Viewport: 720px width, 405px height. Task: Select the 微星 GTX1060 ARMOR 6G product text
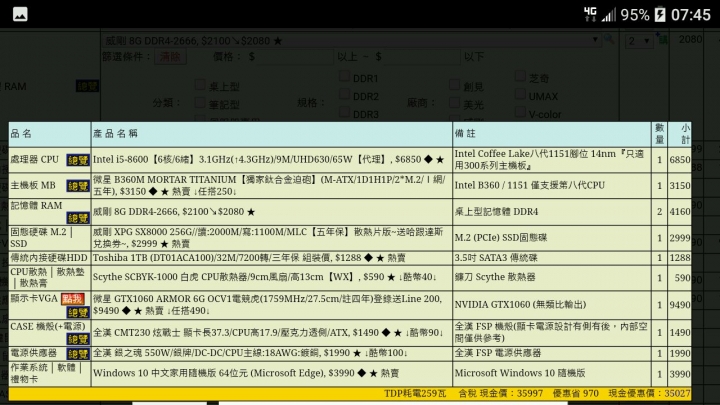click(268, 305)
